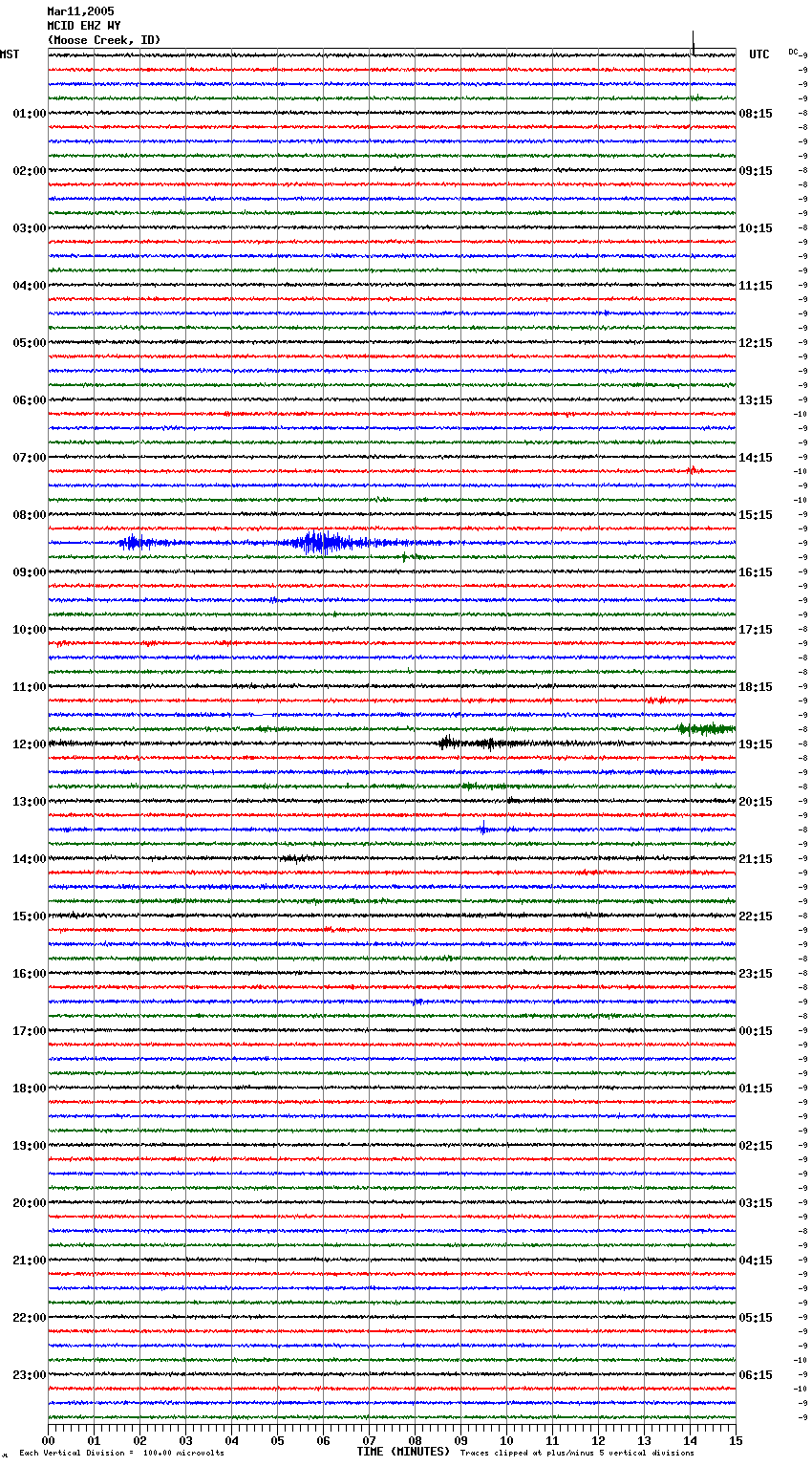This screenshot has width=812, height=1466.
Task: Click the green burst near minute 14
Action: tap(705, 729)
